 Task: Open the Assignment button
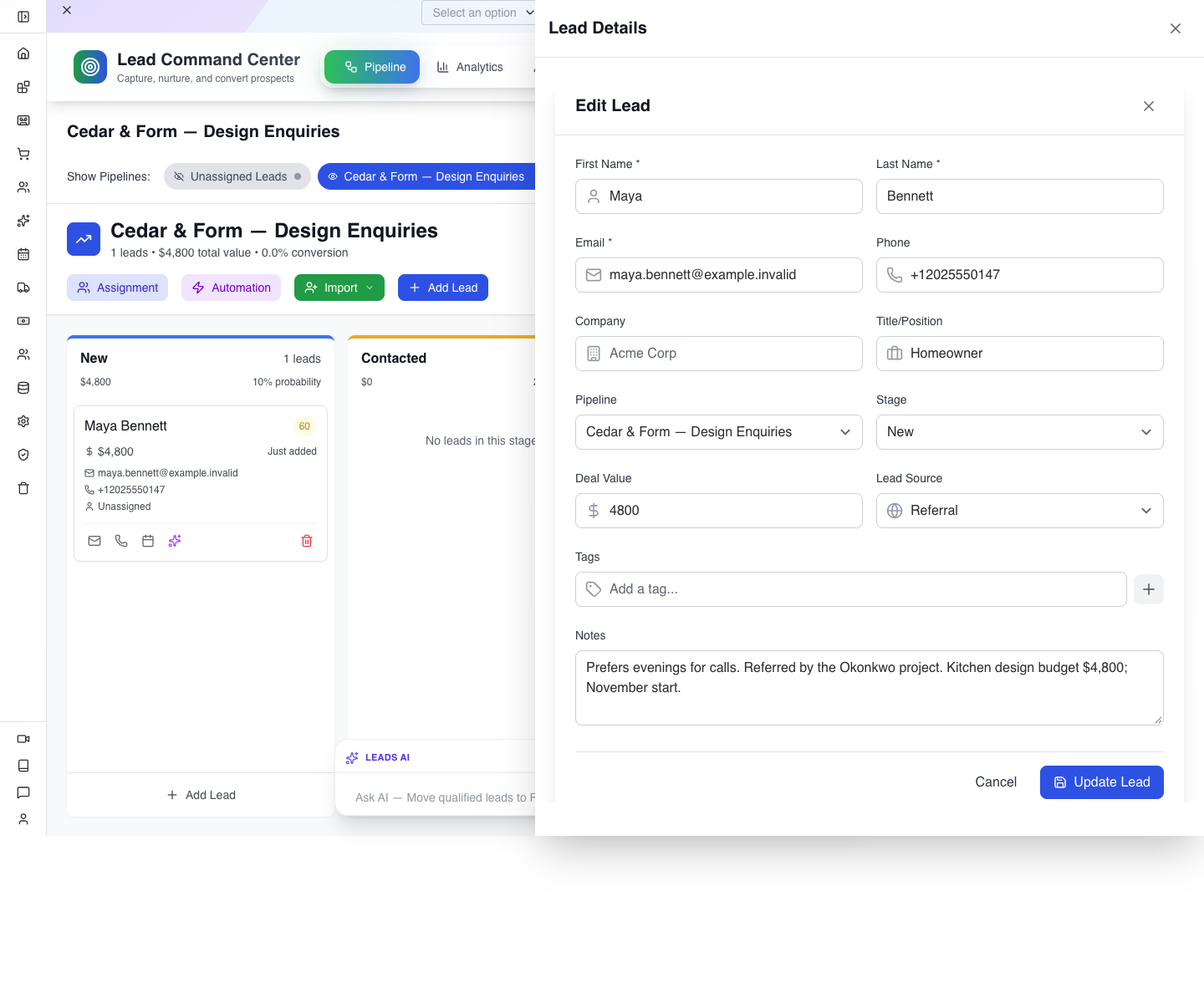[118, 288]
